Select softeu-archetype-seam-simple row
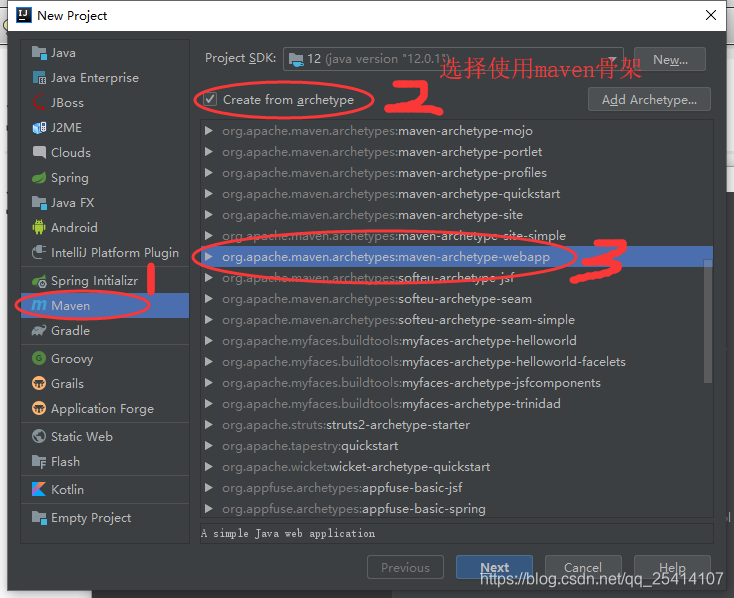The height and width of the screenshot is (598, 734). [x=456, y=320]
